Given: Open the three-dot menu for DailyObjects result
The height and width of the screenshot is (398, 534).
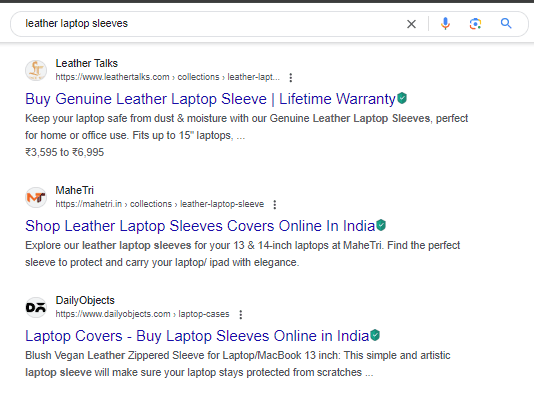Looking at the screenshot, I should click(240, 315).
